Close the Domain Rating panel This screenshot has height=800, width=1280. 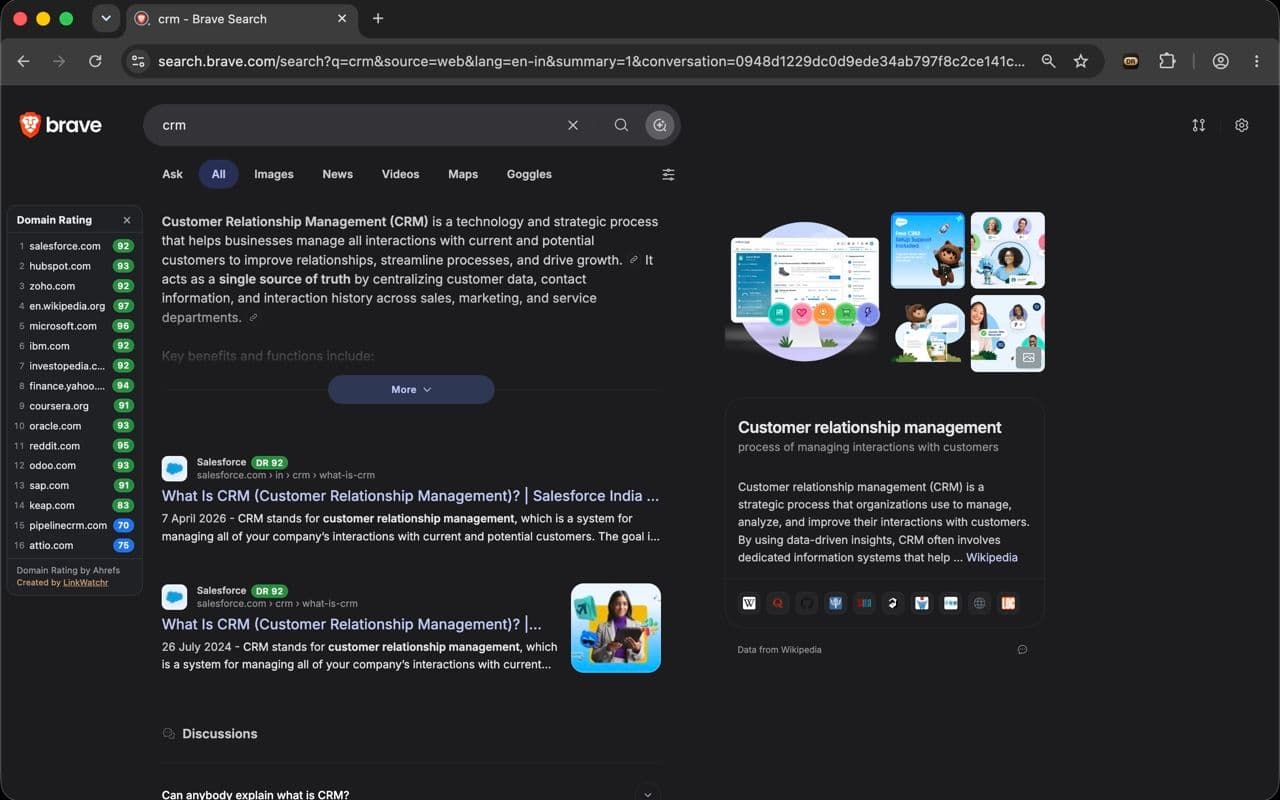[127, 220]
